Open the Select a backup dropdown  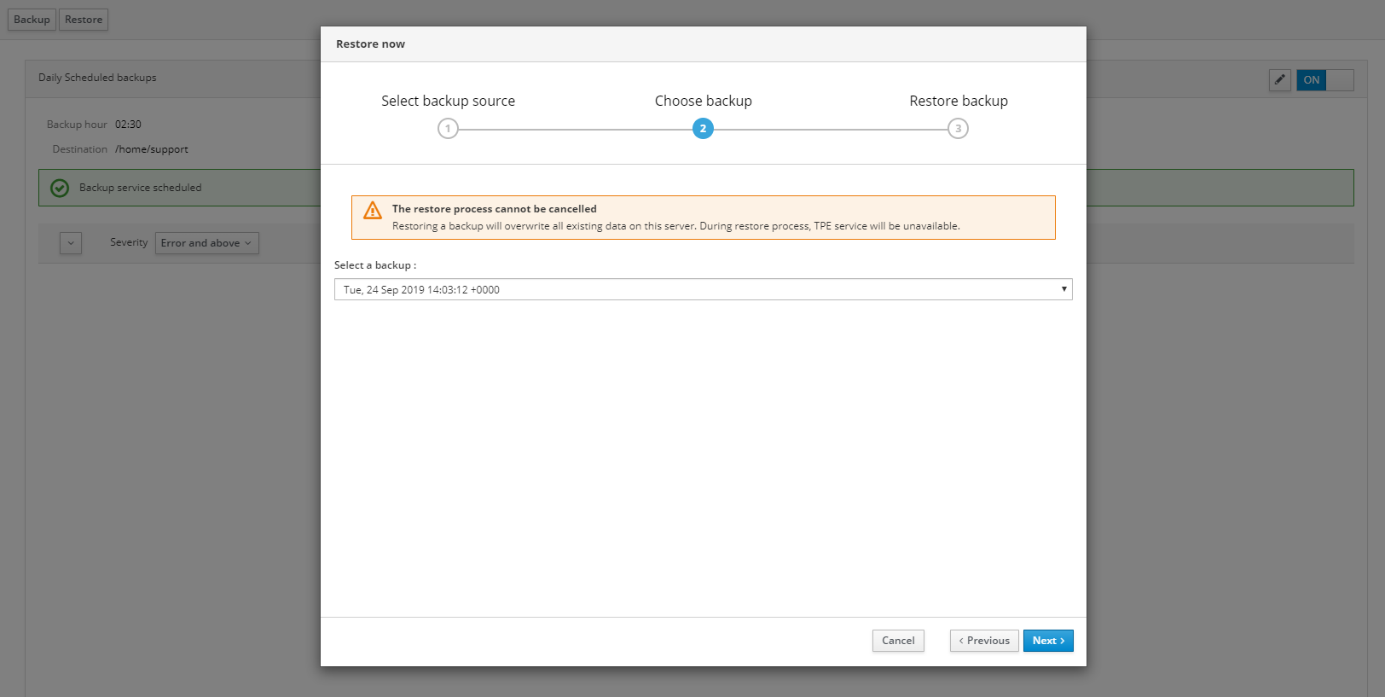coord(702,290)
